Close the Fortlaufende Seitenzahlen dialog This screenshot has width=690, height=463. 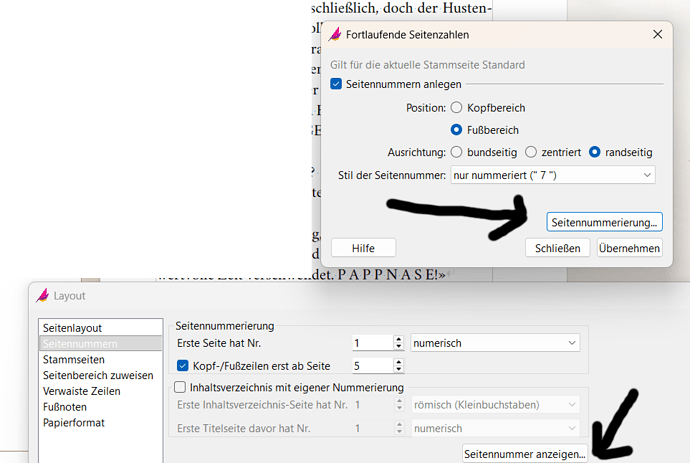point(657,34)
